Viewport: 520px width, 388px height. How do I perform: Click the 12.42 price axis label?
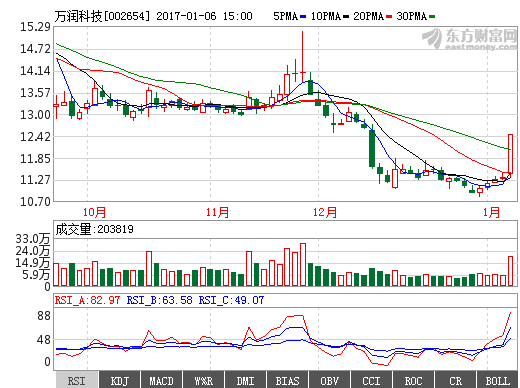coord(35,137)
